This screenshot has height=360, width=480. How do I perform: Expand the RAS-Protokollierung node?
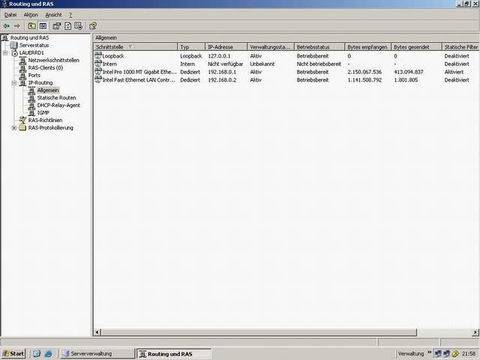(x=14, y=128)
